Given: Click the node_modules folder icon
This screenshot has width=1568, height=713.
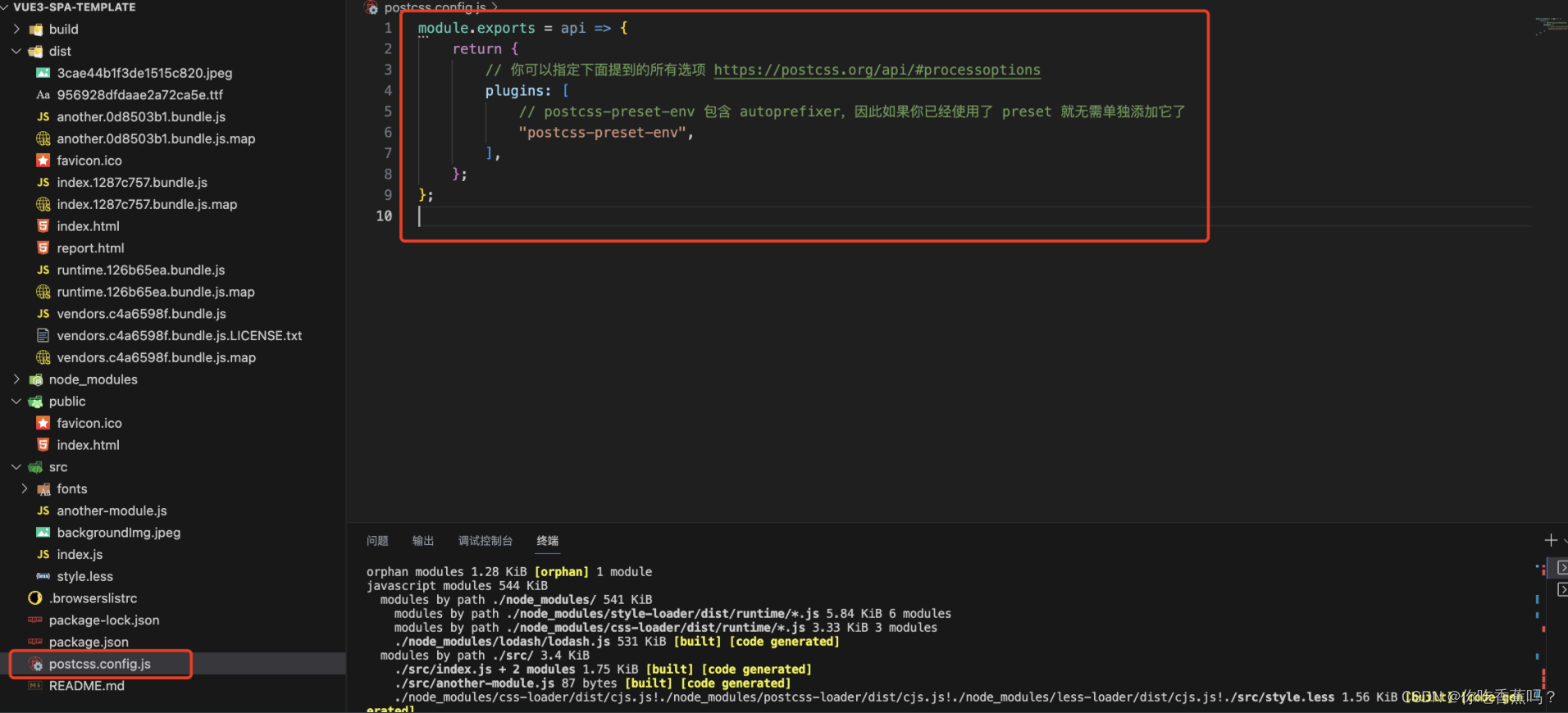Looking at the screenshot, I should (x=36, y=379).
